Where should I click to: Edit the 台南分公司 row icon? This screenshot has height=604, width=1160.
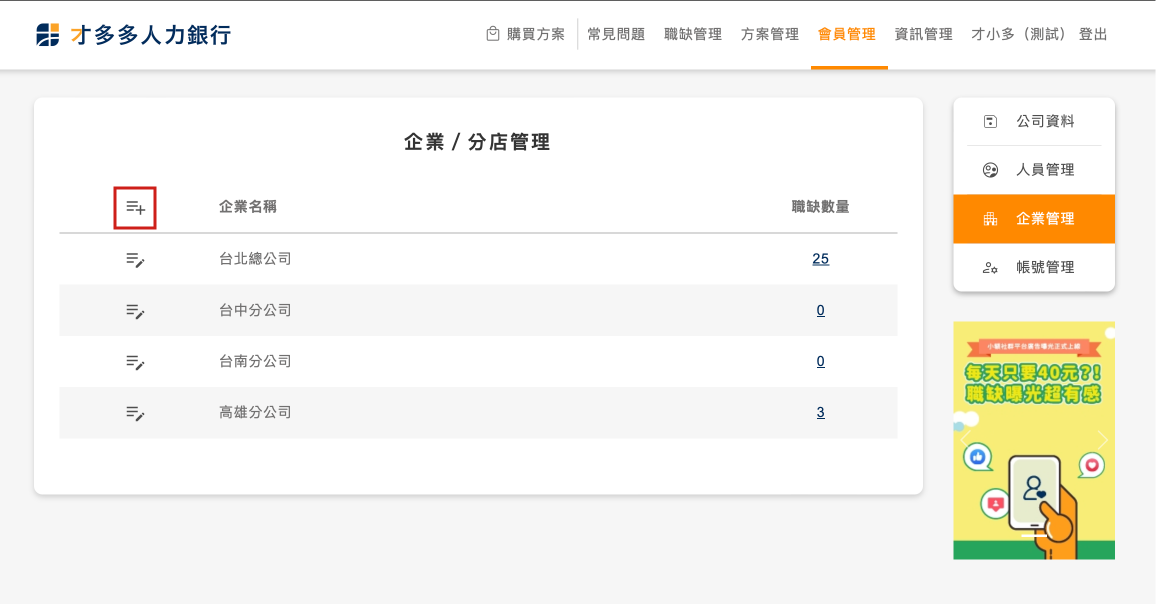[135, 362]
